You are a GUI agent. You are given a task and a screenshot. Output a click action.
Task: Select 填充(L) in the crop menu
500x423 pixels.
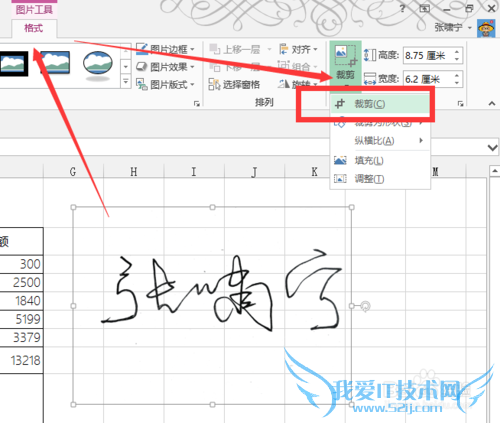(380, 161)
